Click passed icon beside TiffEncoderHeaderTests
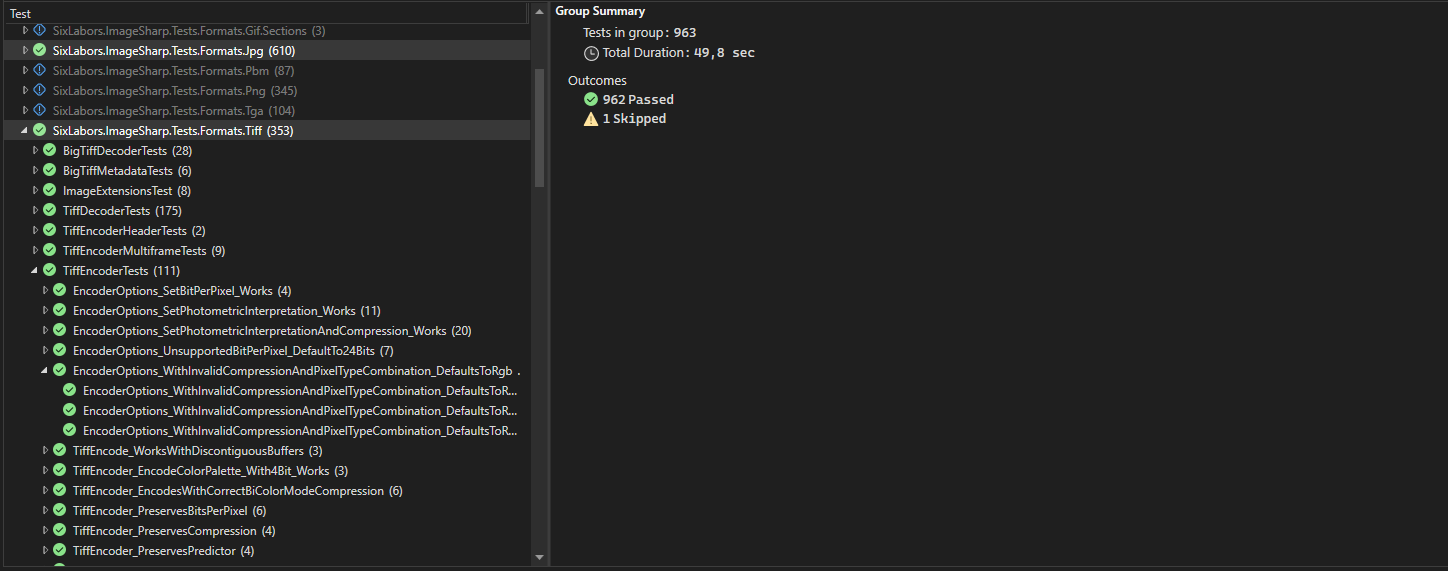This screenshot has height=571, width=1448. click(x=50, y=230)
